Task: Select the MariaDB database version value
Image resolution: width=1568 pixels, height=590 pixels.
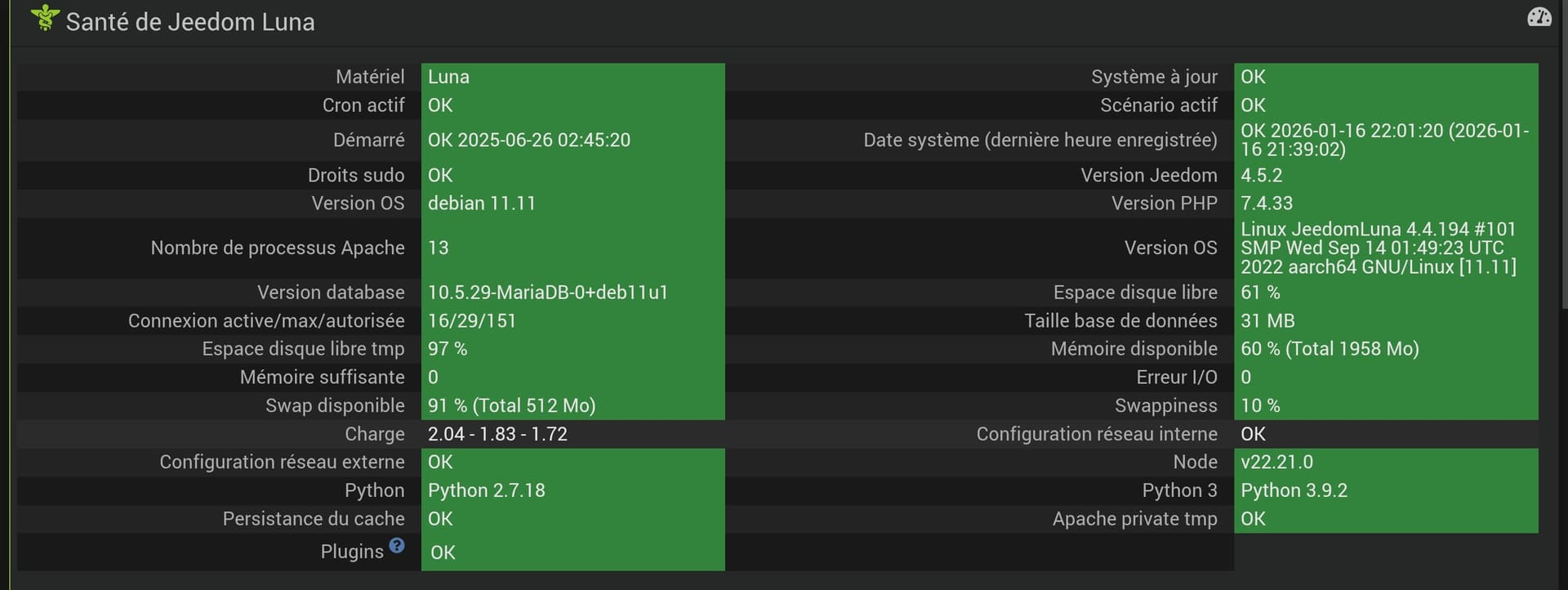Action: coord(547,293)
